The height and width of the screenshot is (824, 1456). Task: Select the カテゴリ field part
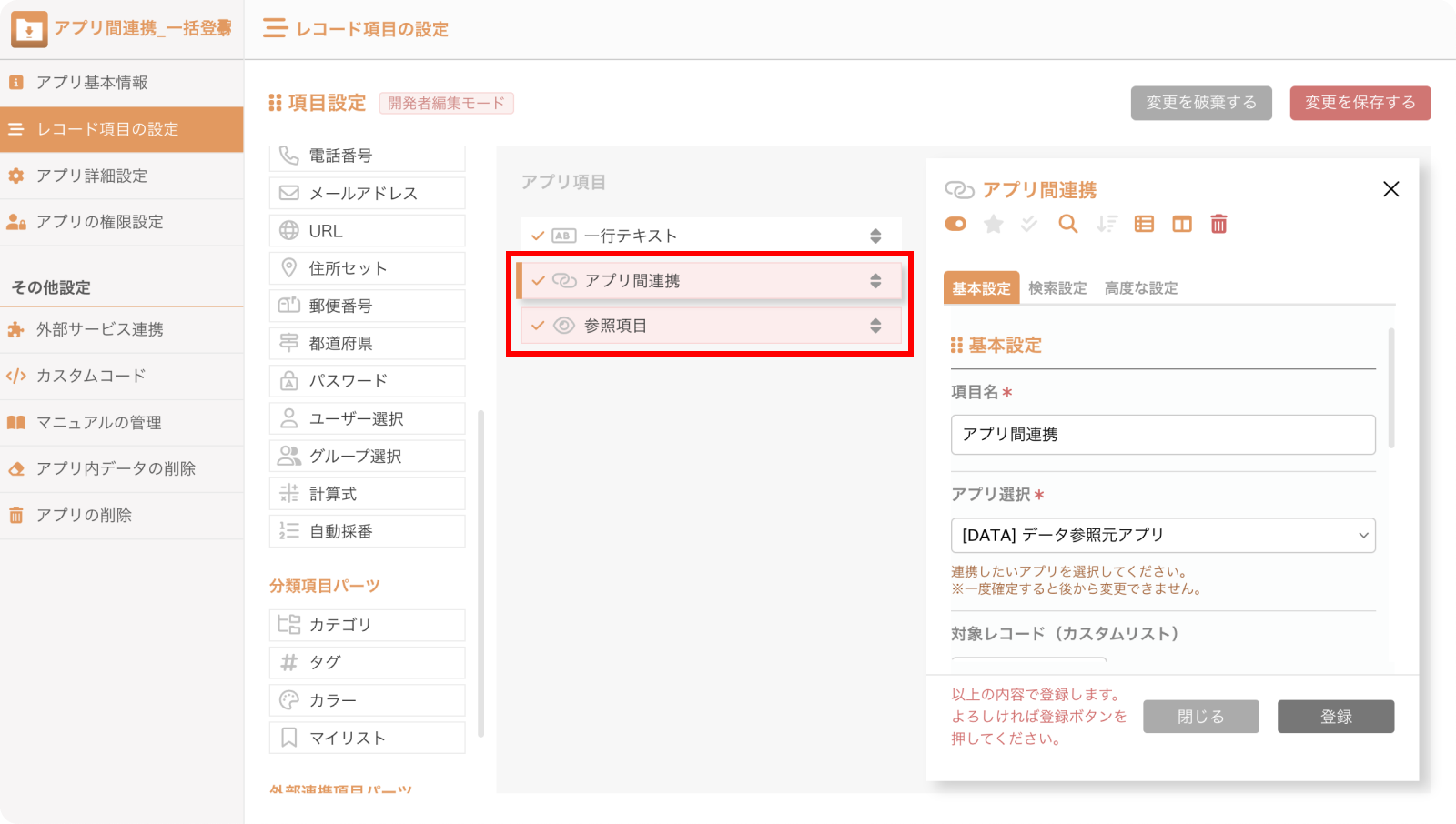click(x=368, y=625)
